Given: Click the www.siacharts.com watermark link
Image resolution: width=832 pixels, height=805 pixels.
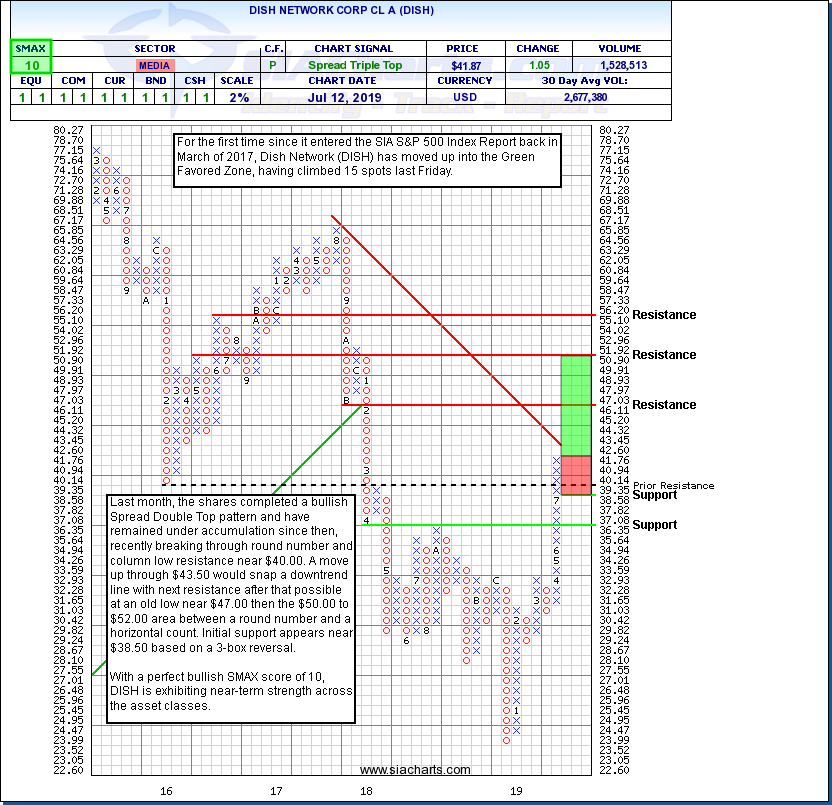Looking at the screenshot, I should (x=414, y=770).
